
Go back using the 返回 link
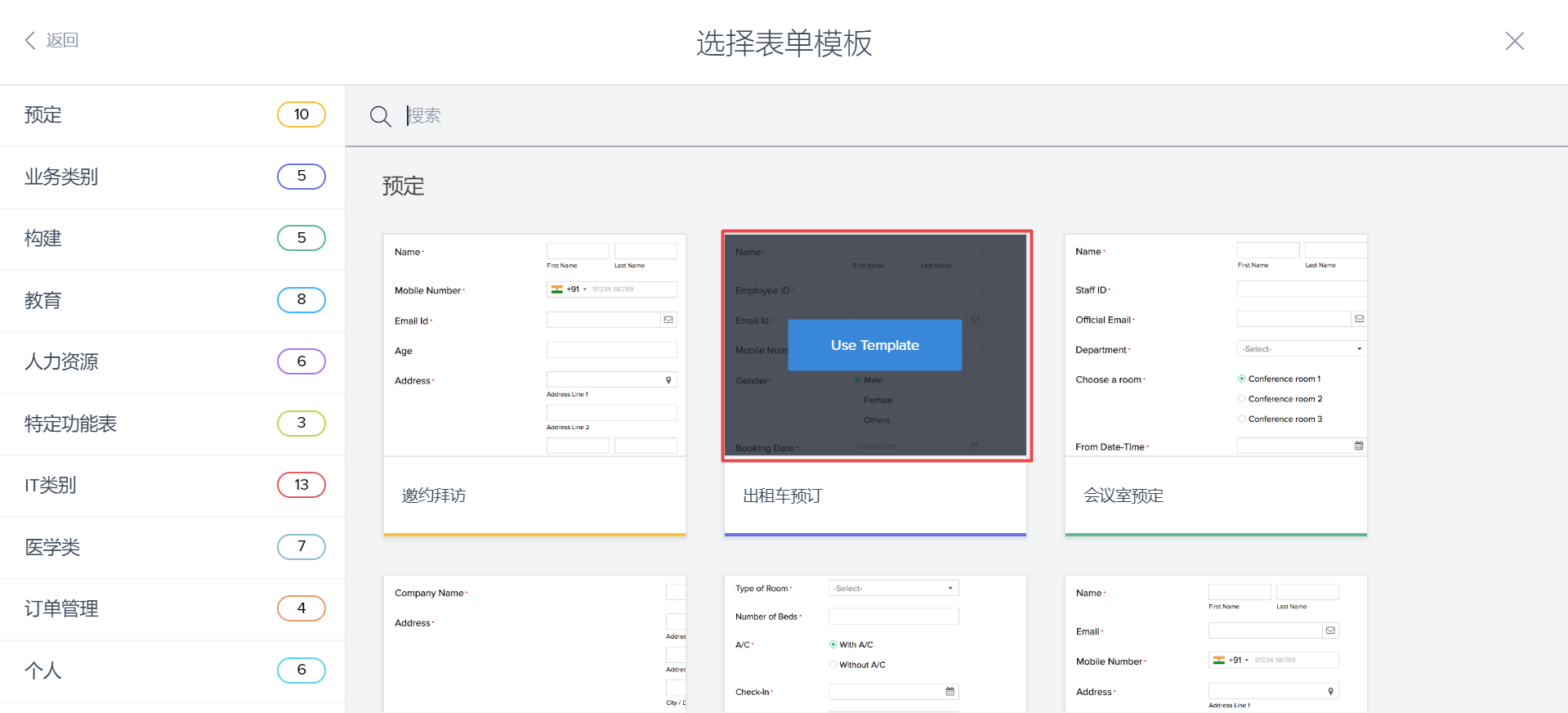[62, 41]
